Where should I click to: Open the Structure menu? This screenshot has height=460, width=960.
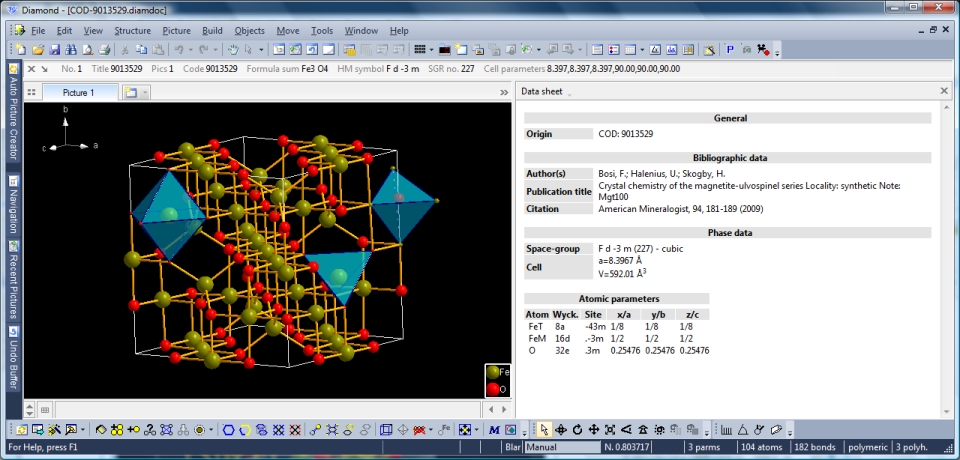point(132,31)
